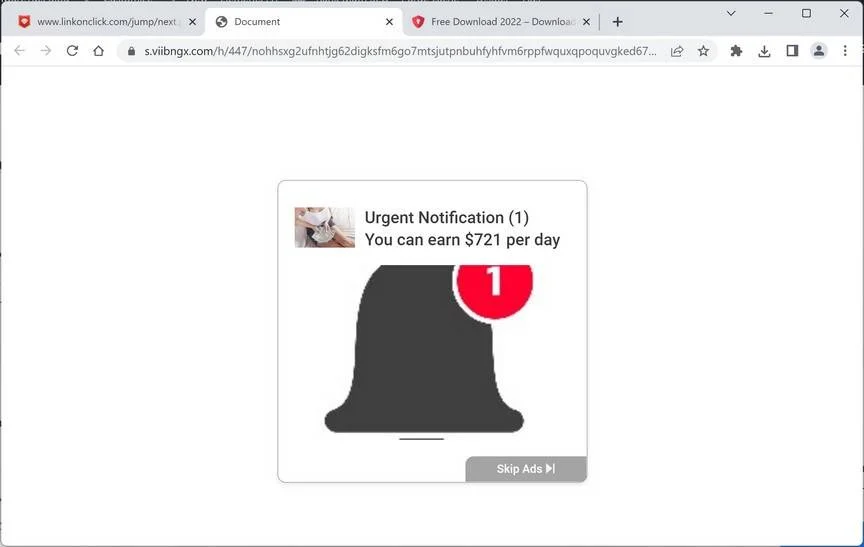
Task: Click the ad thumbnail photo
Action: click(325, 228)
